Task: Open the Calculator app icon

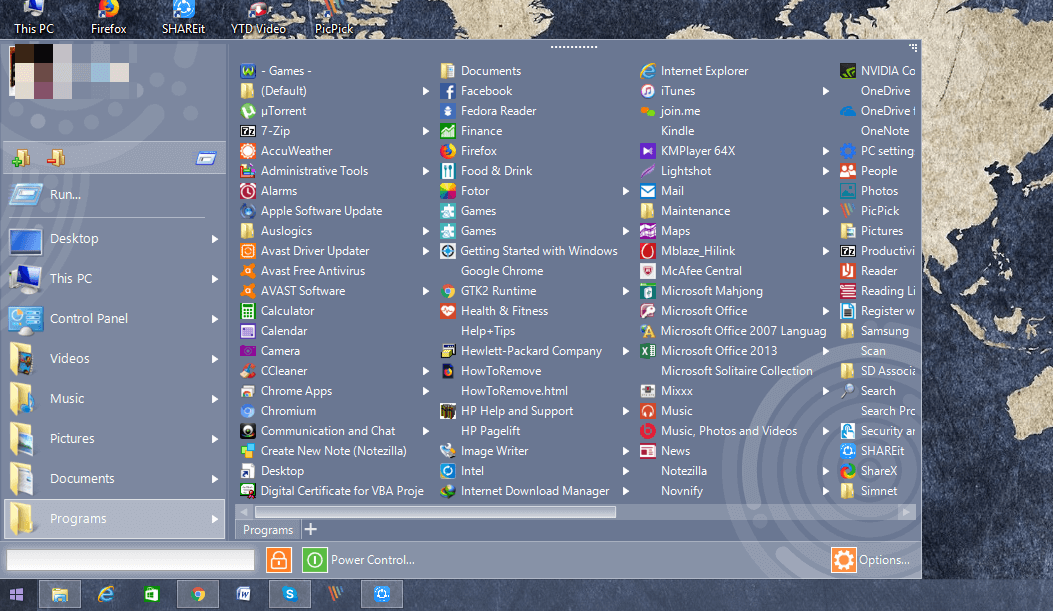Action: tap(248, 311)
